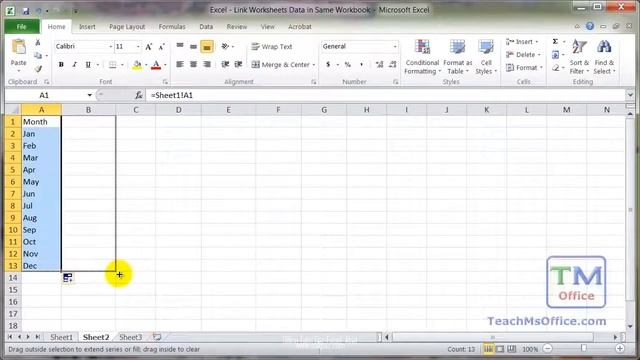The image size is (640, 360).
Task: Click Insert Function fx icon
Action: pyautogui.click(x=138, y=96)
